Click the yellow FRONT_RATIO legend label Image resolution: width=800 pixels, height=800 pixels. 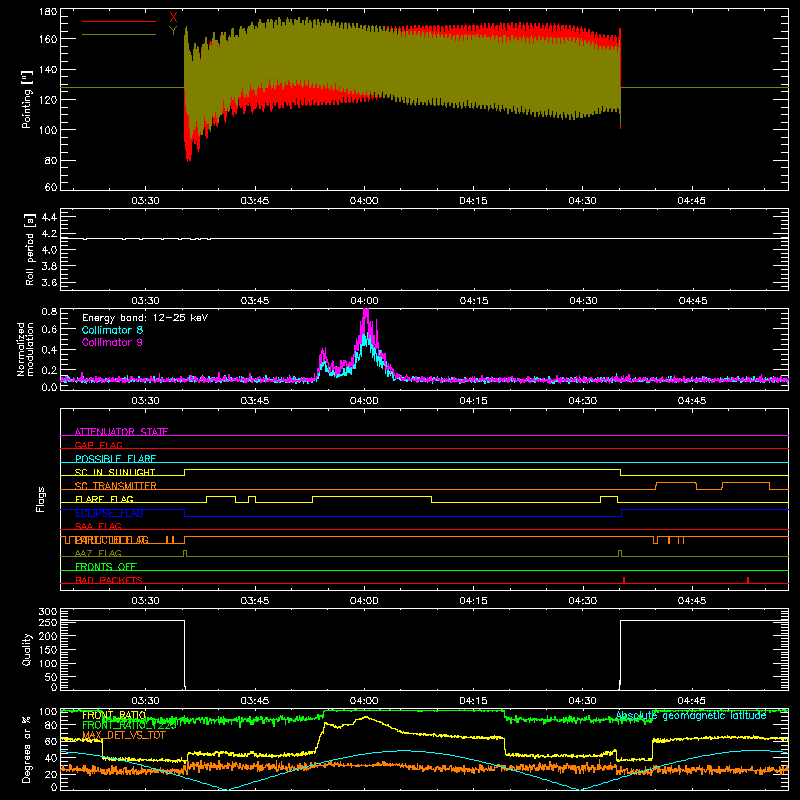click(x=114, y=715)
